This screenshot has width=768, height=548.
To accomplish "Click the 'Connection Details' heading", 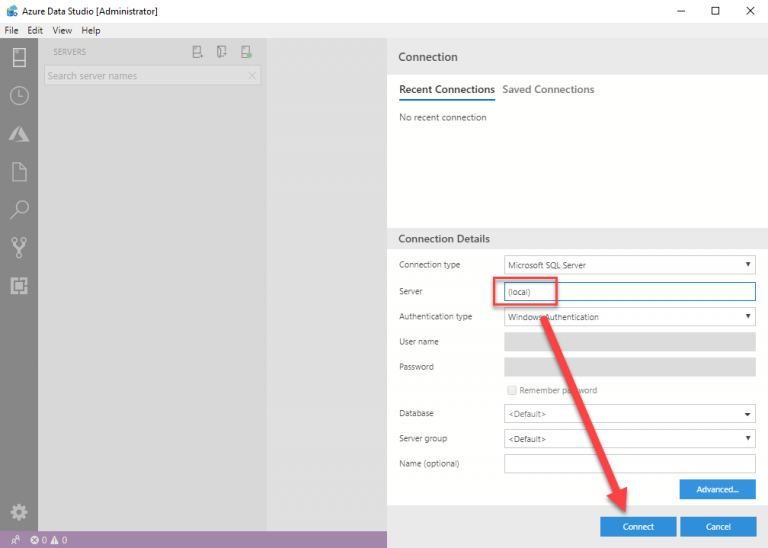I will (x=444, y=239).
